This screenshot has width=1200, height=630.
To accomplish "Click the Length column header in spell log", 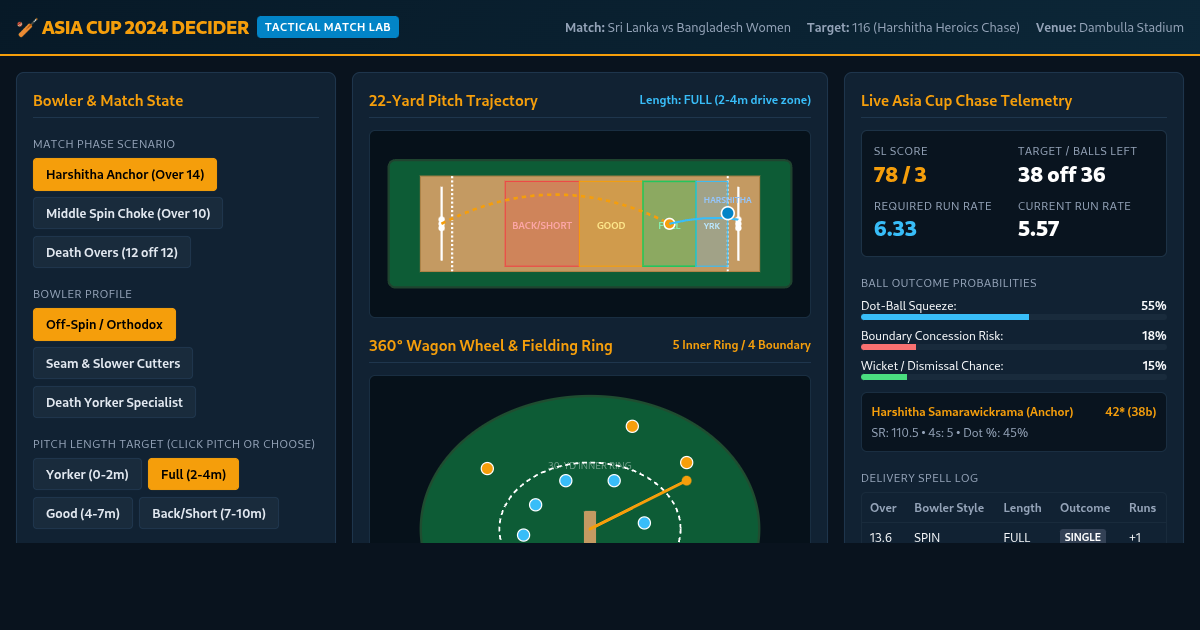I will coord(1022,508).
